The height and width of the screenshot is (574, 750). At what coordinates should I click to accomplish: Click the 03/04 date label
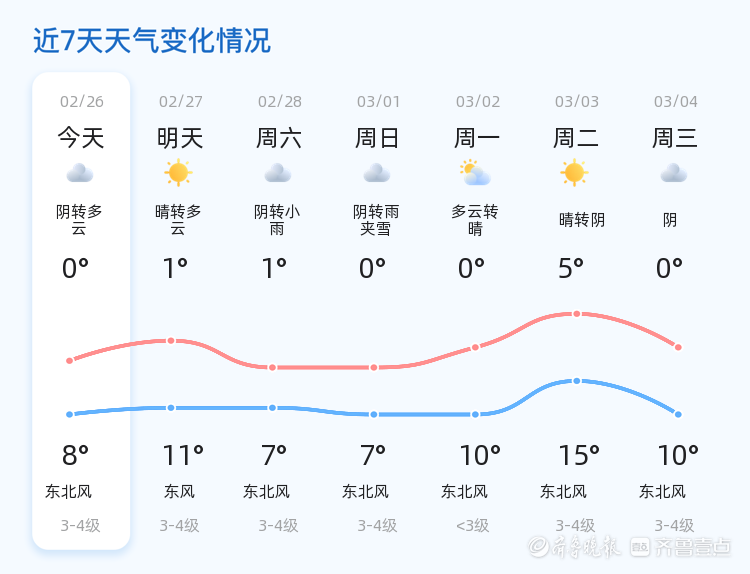676,102
